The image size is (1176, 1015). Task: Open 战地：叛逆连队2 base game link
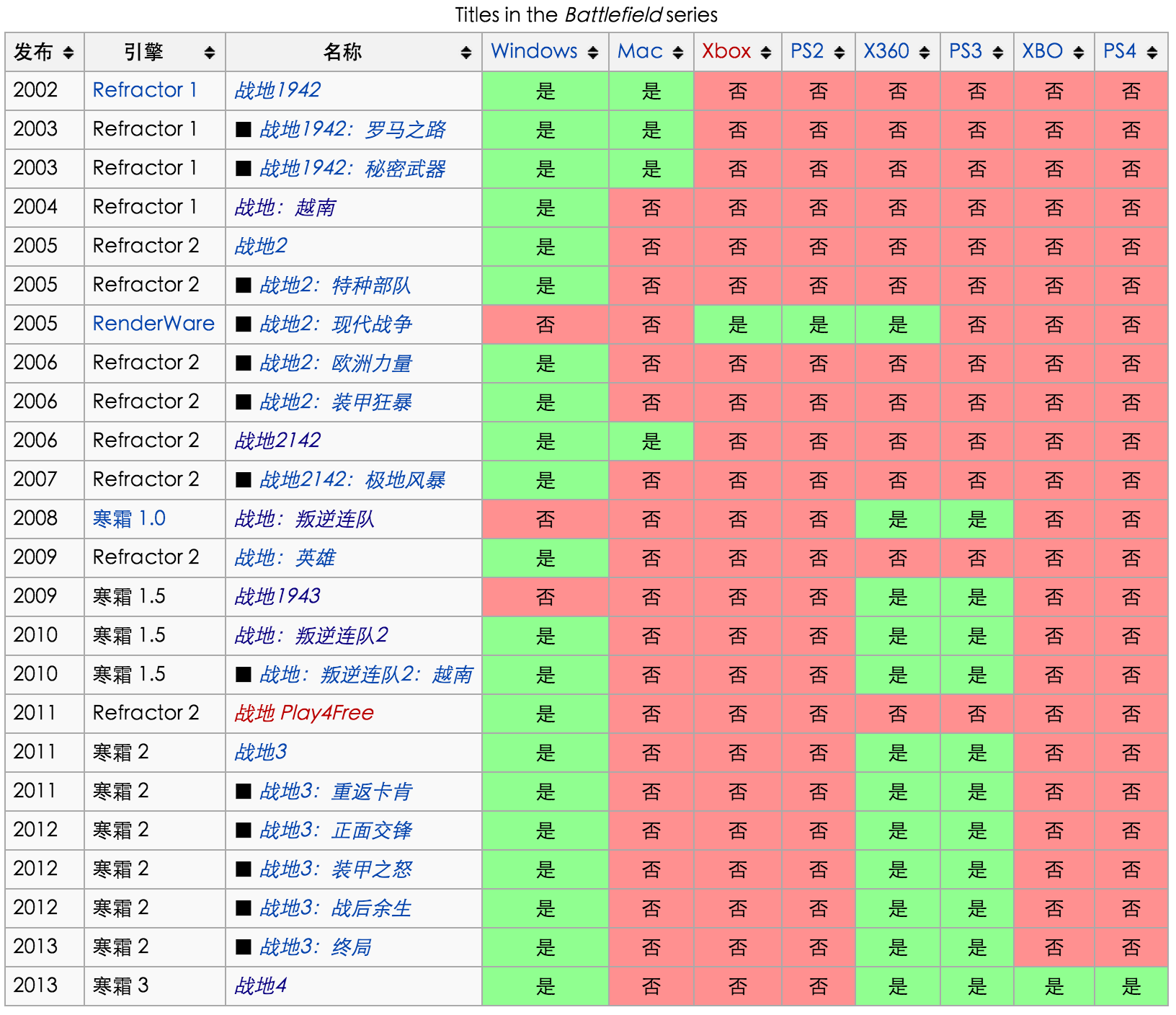311,635
